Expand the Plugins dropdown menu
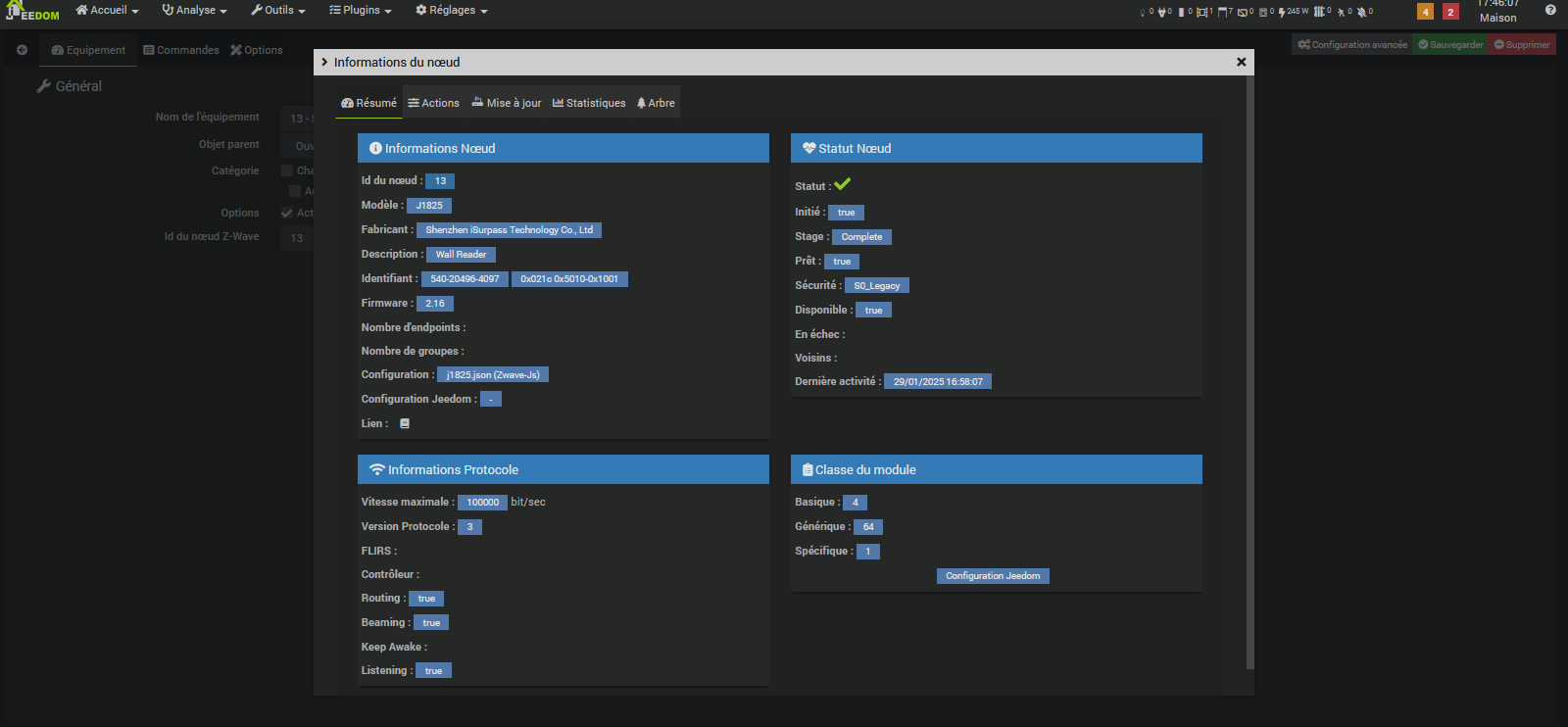This screenshot has height=727, width=1568. pyautogui.click(x=361, y=11)
